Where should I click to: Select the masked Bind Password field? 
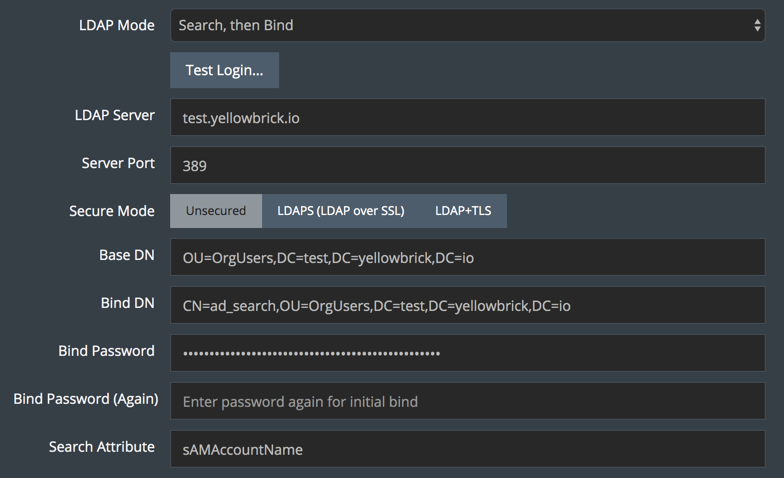467,353
